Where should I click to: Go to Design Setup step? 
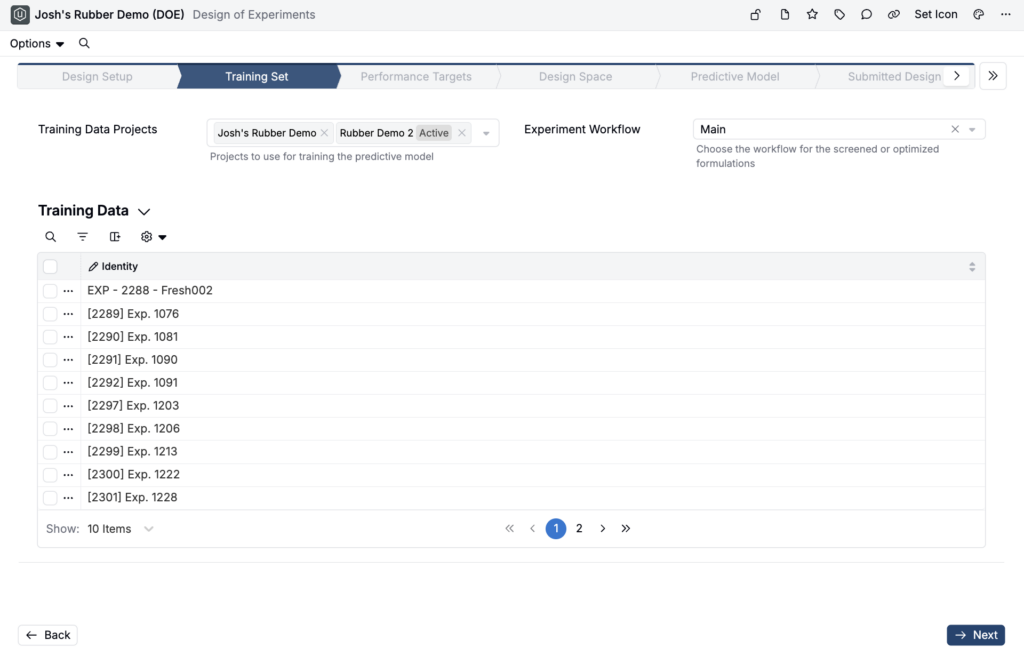(x=97, y=76)
